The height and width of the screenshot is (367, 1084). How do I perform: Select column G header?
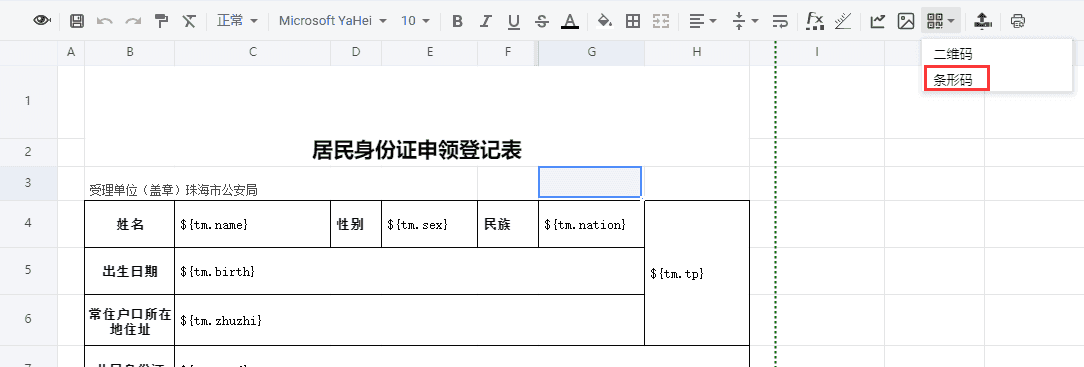[x=591, y=52]
